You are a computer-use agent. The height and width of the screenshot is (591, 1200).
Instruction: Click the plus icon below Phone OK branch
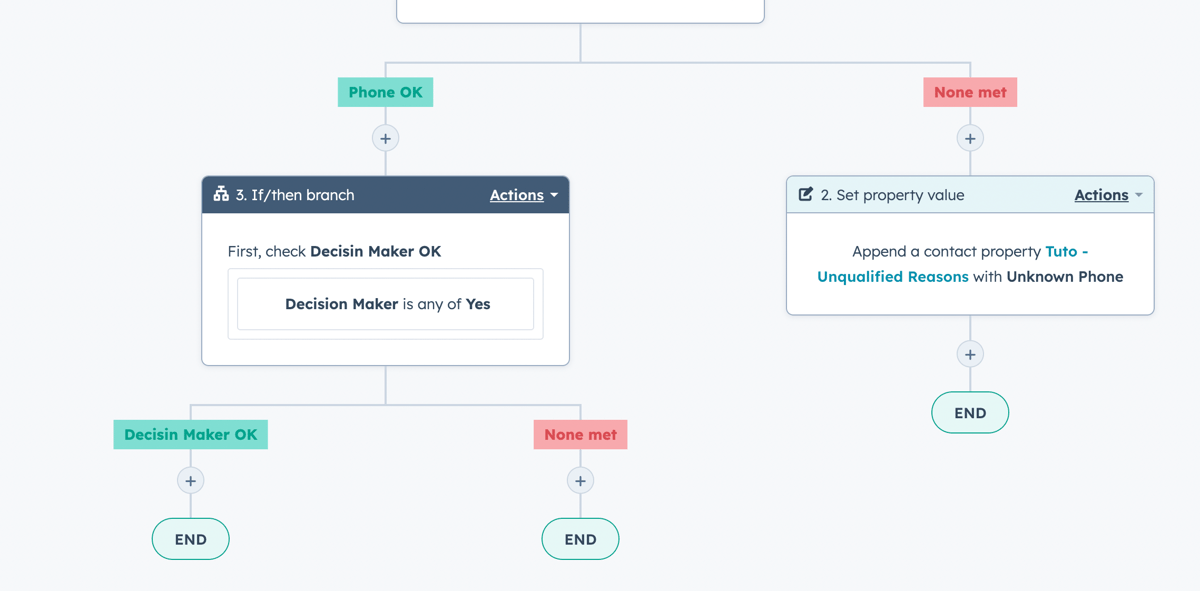tap(385, 138)
